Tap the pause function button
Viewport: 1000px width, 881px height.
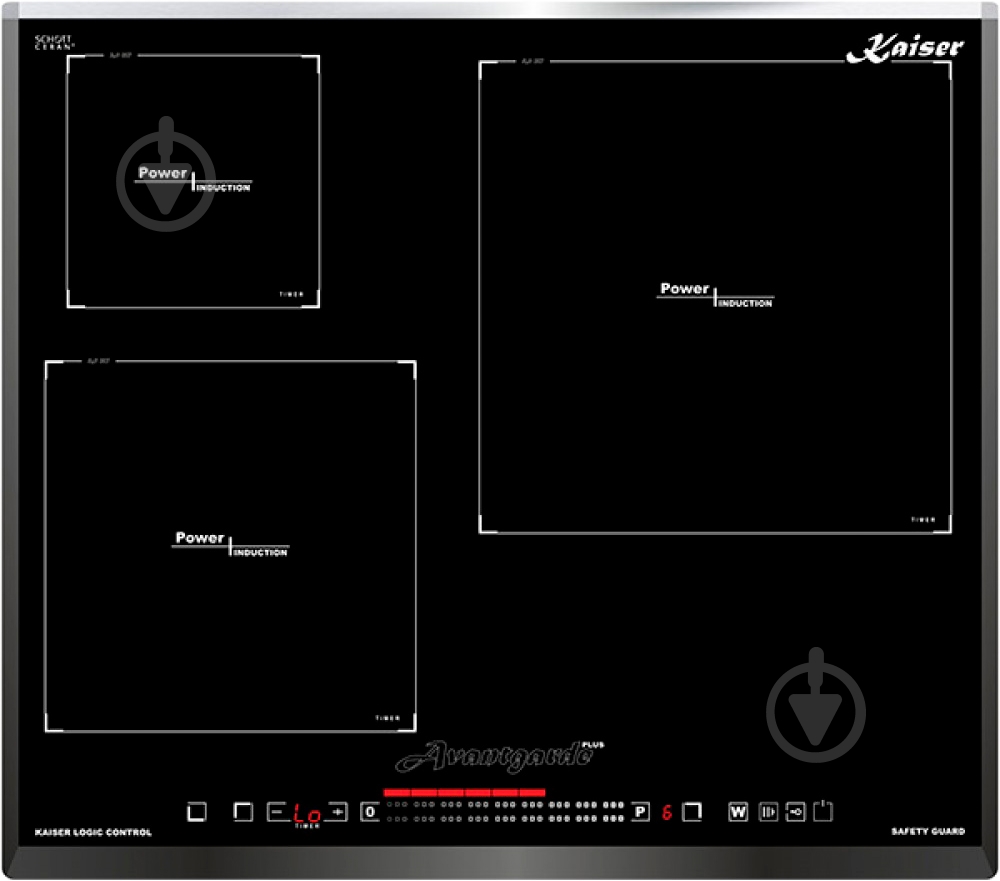[x=768, y=811]
